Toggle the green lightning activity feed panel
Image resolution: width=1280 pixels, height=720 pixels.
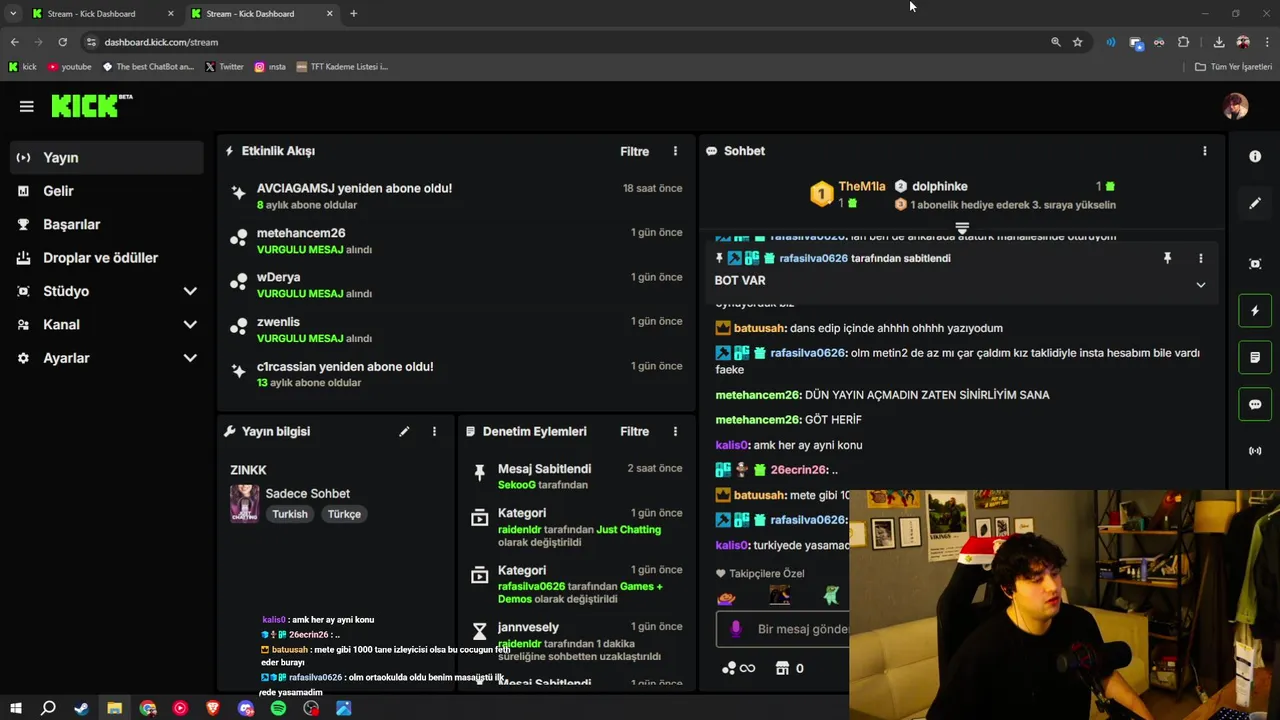(x=1255, y=311)
